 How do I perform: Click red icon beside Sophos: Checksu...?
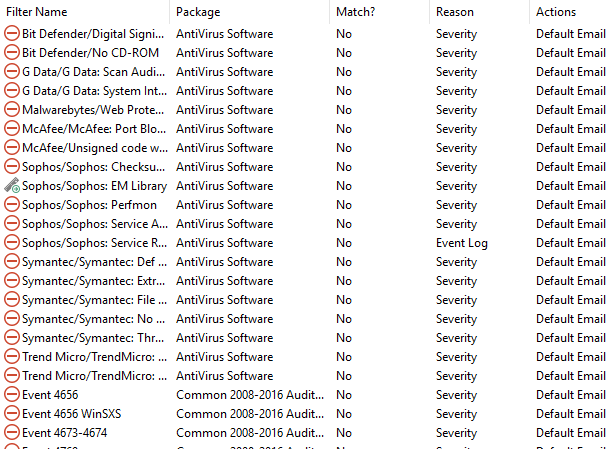(x=12, y=166)
